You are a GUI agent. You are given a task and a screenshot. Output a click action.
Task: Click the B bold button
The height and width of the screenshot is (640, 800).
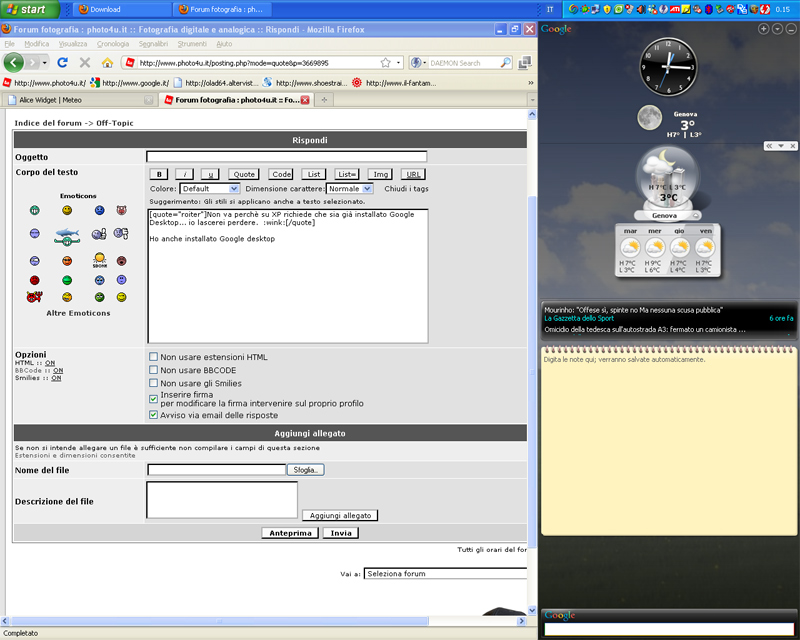159,174
